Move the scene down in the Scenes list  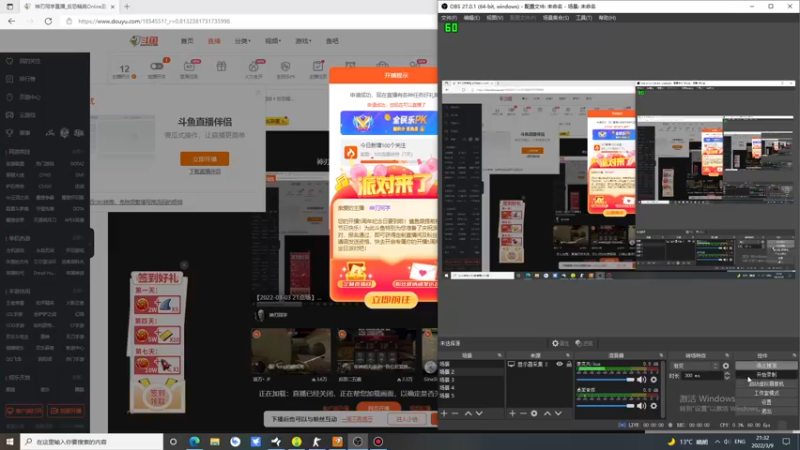(x=479, y=413)
